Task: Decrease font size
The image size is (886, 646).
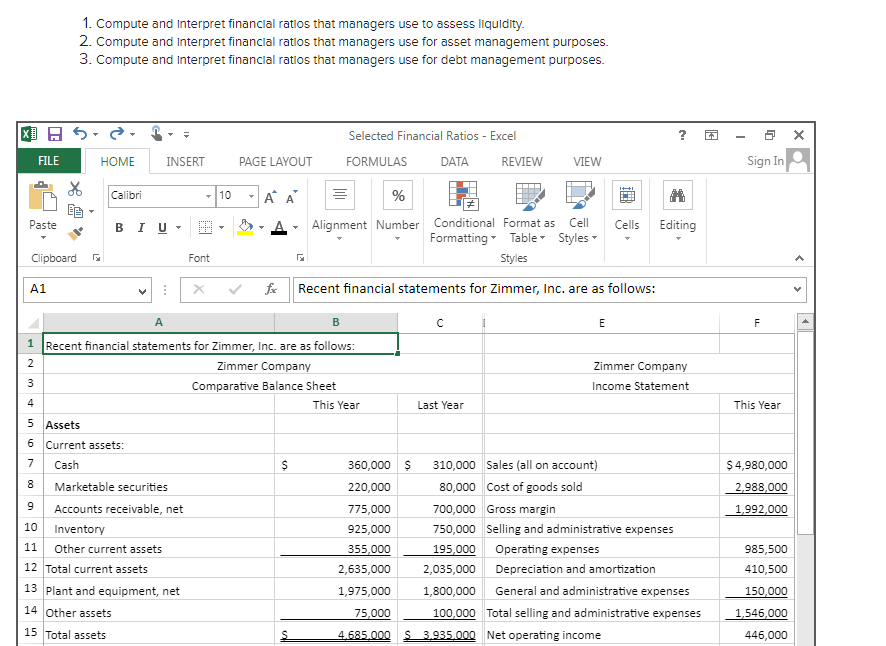Action: coord(292,197)
